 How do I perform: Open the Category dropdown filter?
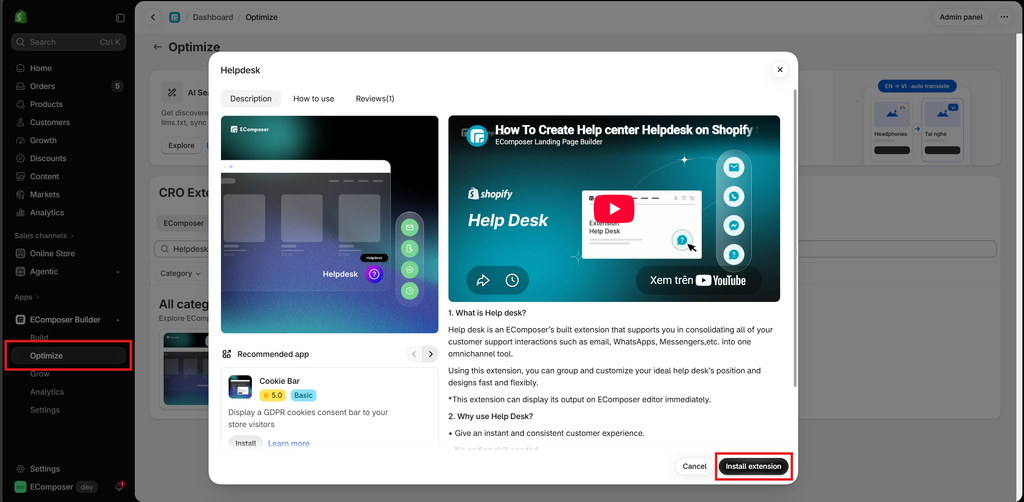pyautogui.click(x=181, y=274)
